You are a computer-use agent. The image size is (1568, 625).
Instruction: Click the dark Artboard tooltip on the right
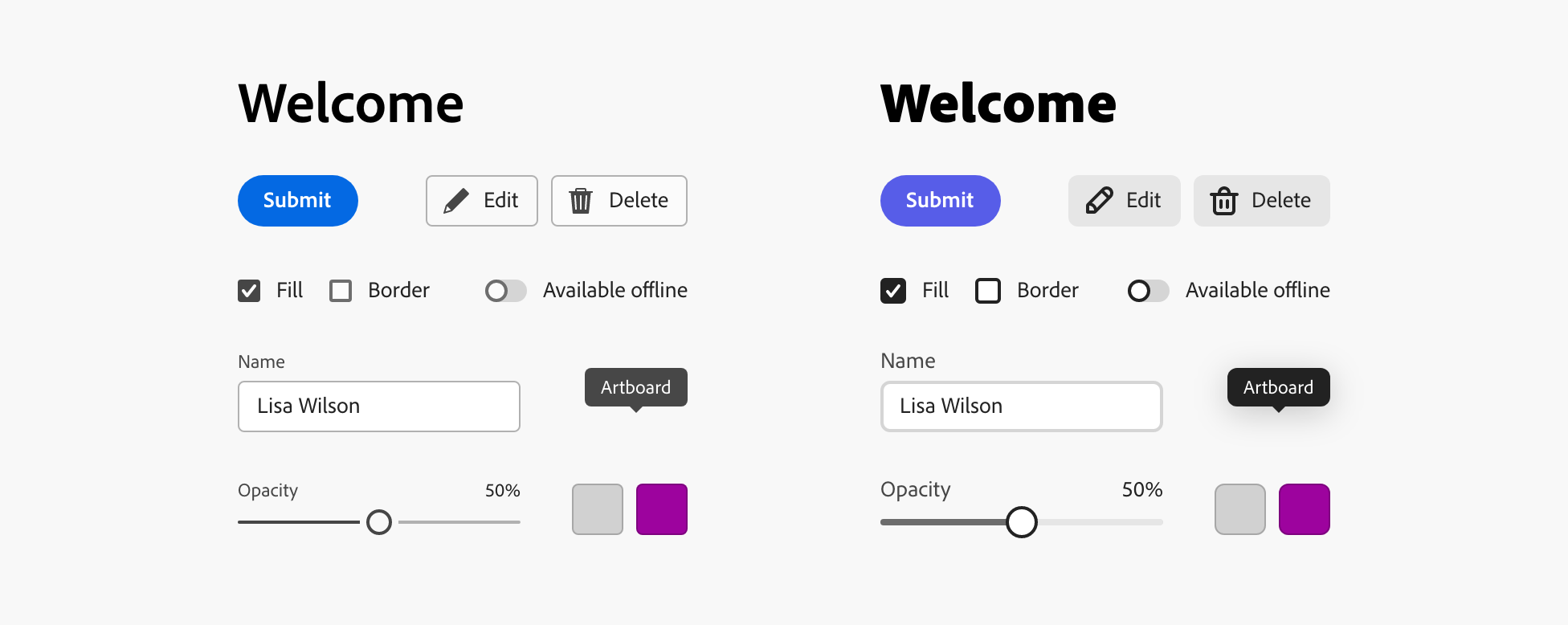click(x=1278, y=387)
